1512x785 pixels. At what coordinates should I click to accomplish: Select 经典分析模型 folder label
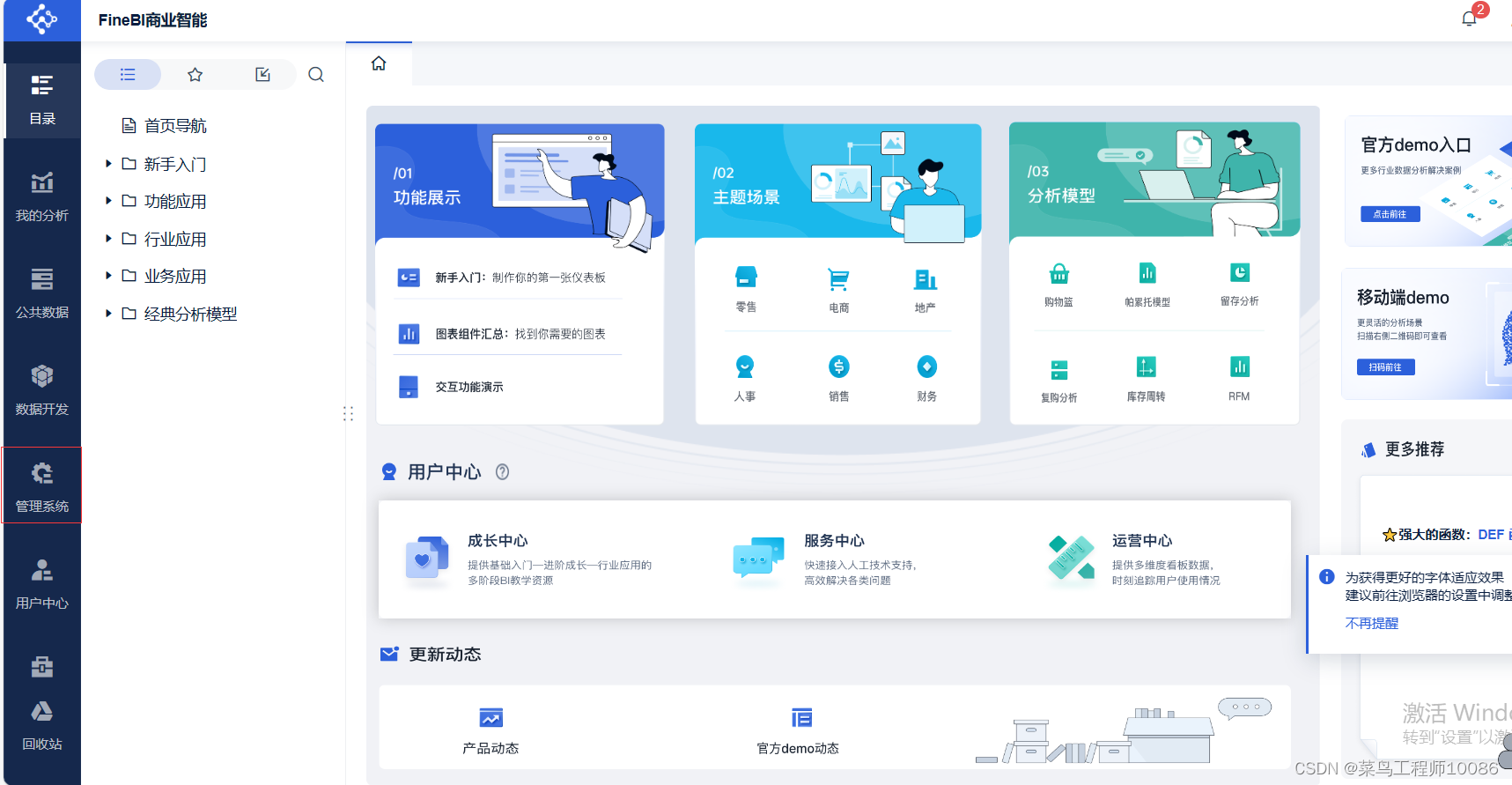coord(190,314)
